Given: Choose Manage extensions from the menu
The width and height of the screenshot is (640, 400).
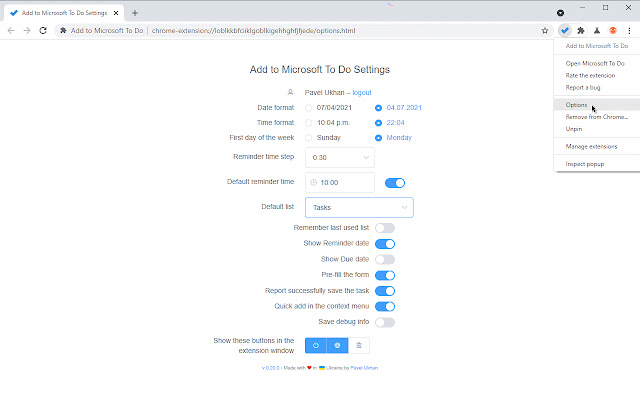Looking at the screenshot, I should [591, 146].
